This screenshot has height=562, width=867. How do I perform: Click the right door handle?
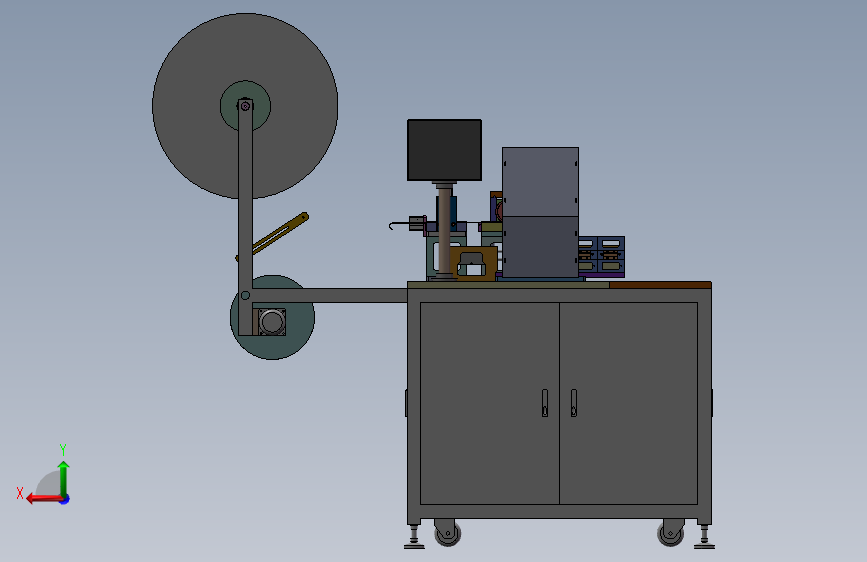(573, 403)
